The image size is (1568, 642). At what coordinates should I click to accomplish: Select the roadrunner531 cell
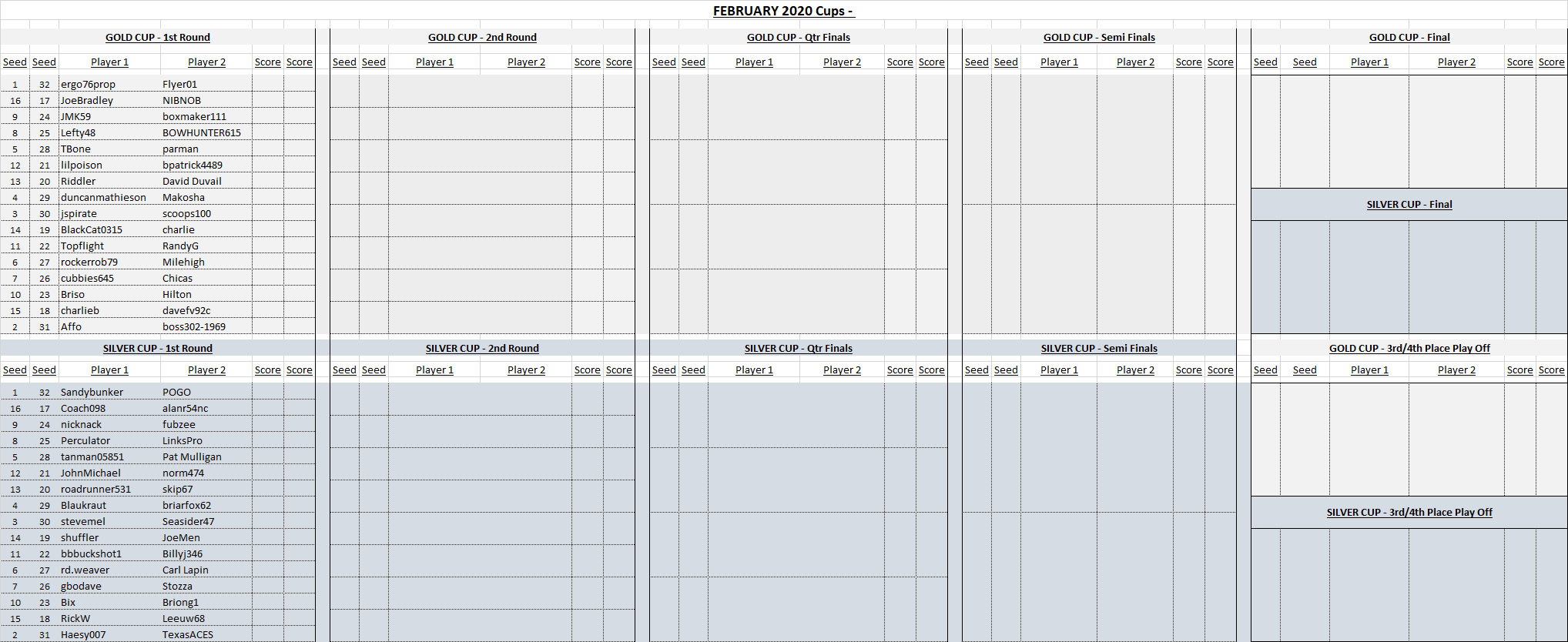(95, 490)
